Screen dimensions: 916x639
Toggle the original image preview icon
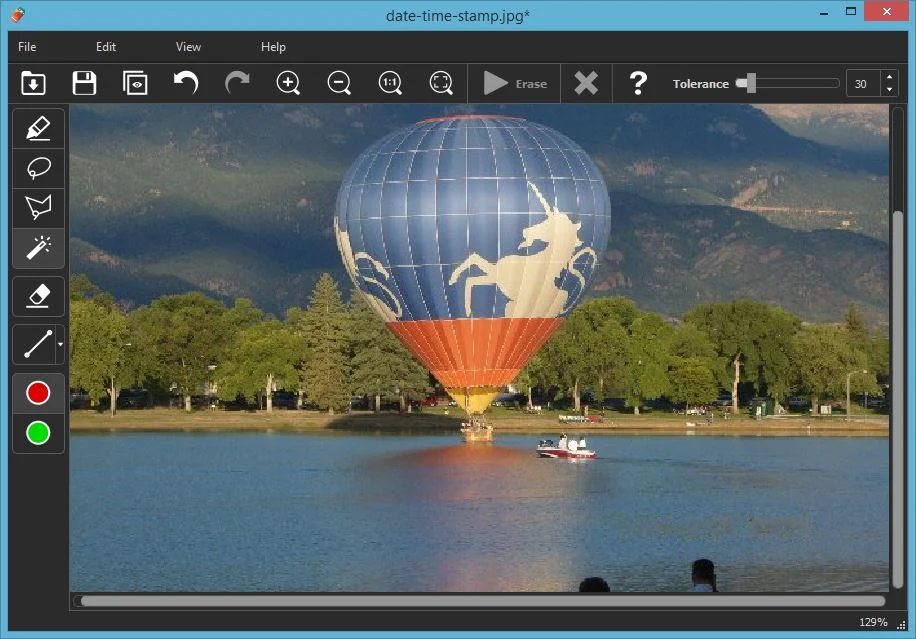pos(135,83)
